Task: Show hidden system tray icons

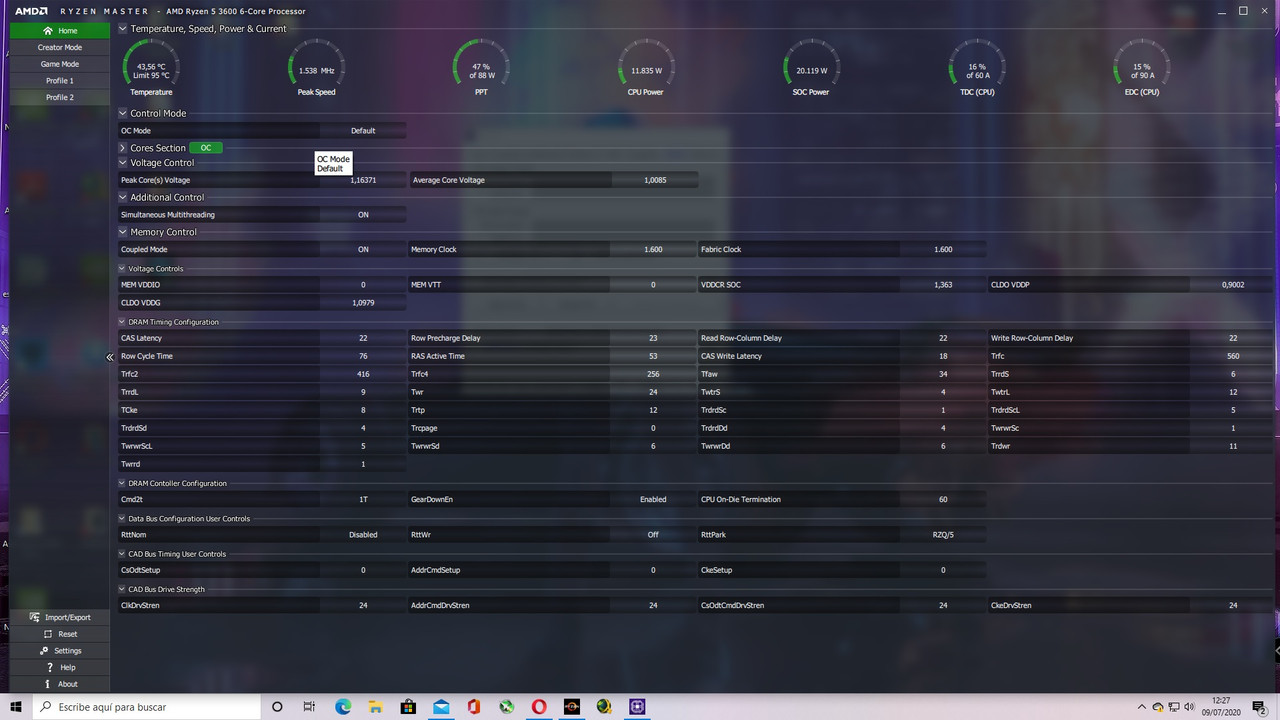Action: coord(1142,707)
